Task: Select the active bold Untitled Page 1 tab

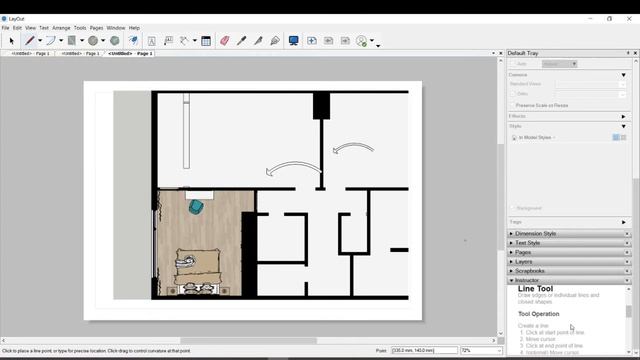Action: 130,53
